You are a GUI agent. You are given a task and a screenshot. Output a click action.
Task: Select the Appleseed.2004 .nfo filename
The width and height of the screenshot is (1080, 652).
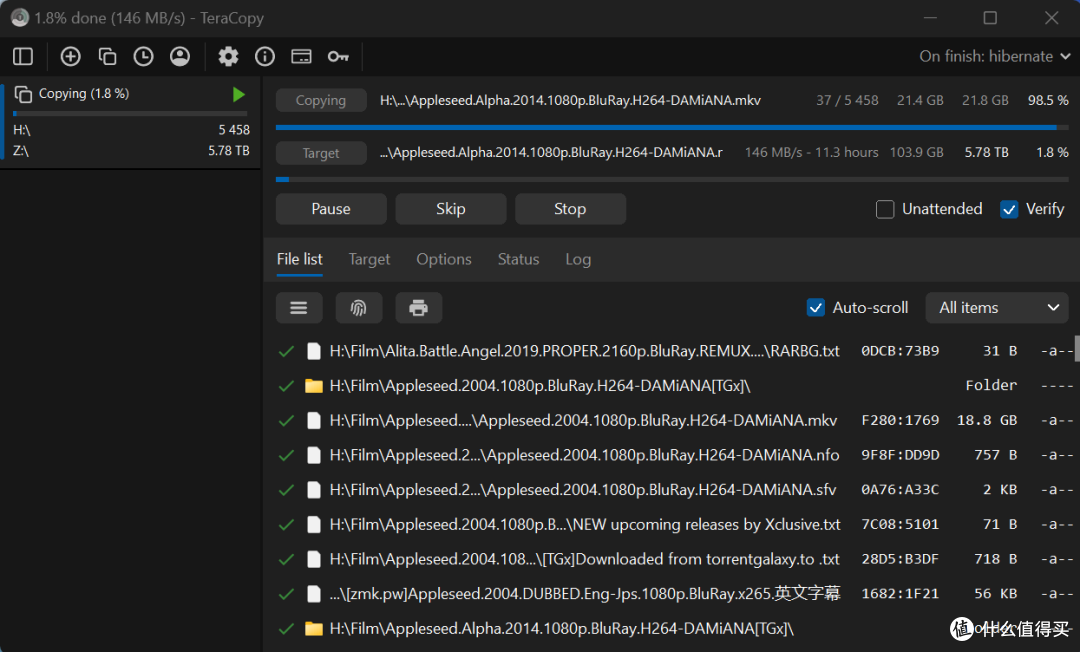[584, 455]
